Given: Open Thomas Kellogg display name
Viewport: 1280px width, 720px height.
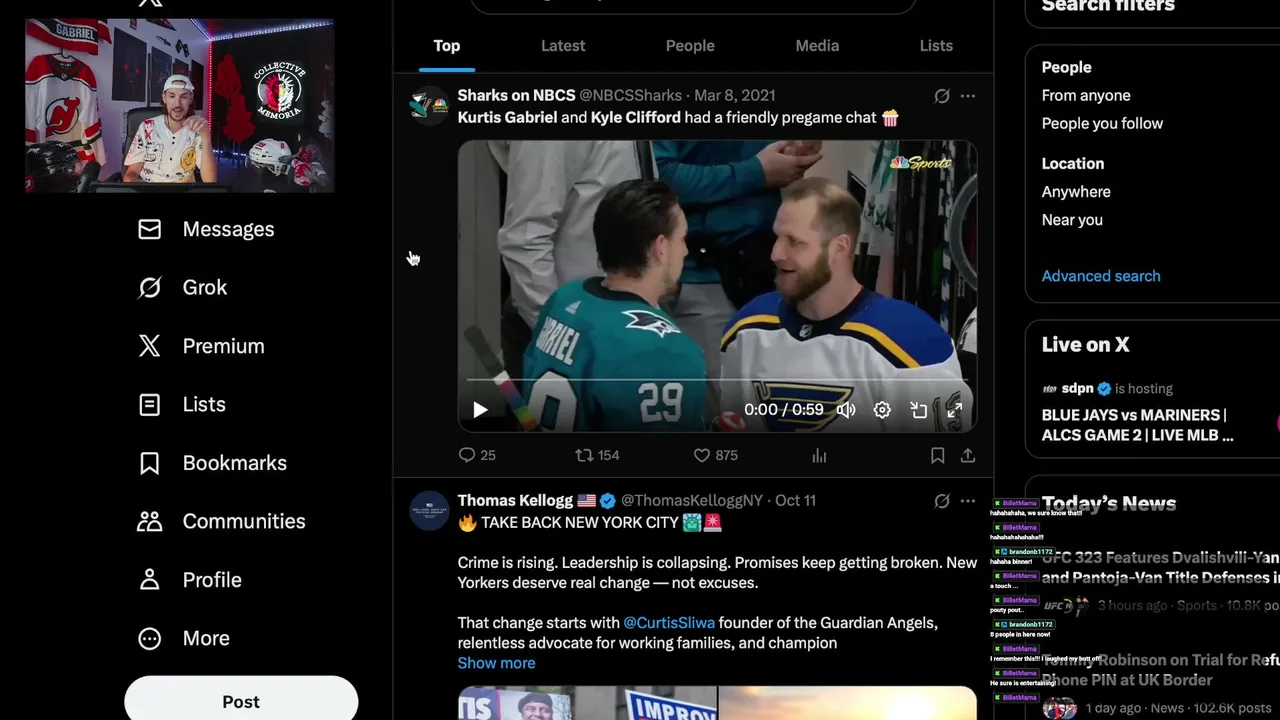Looking at the screenshot, I should click(x=515, y=500).
